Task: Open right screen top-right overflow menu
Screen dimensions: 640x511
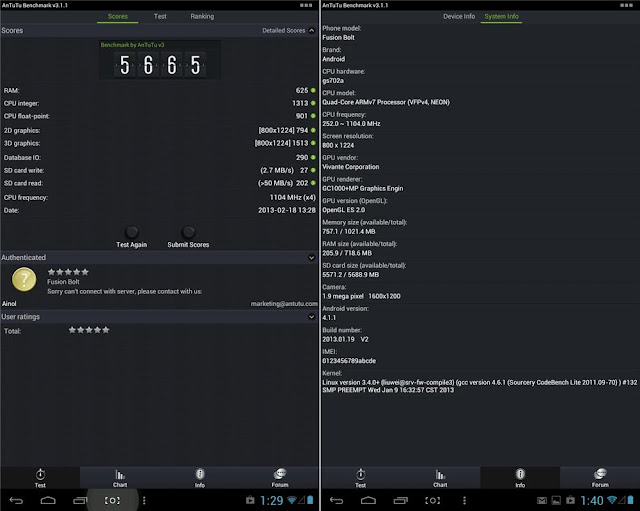Action: 626,5
